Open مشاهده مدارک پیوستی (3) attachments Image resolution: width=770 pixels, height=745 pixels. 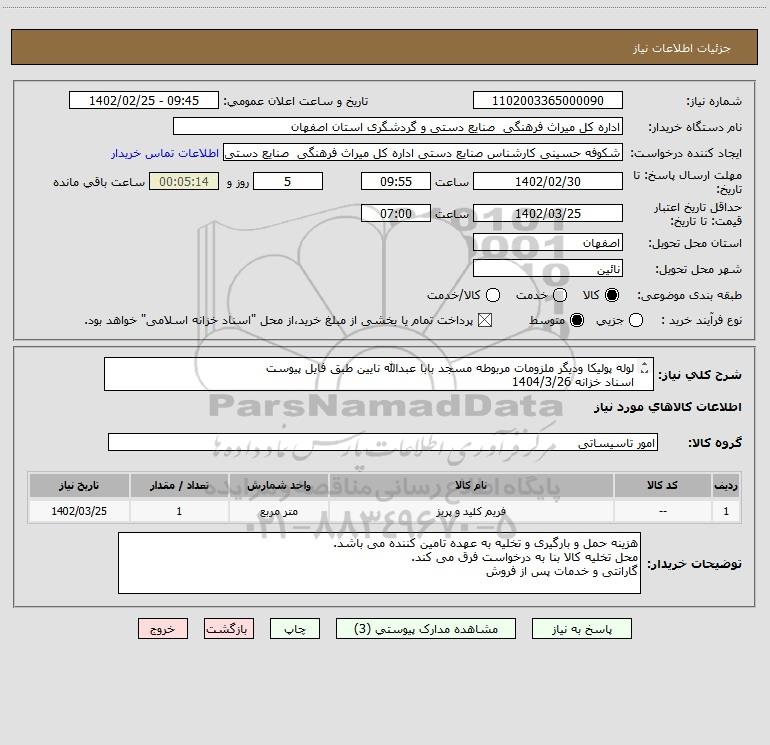point(426,629)
